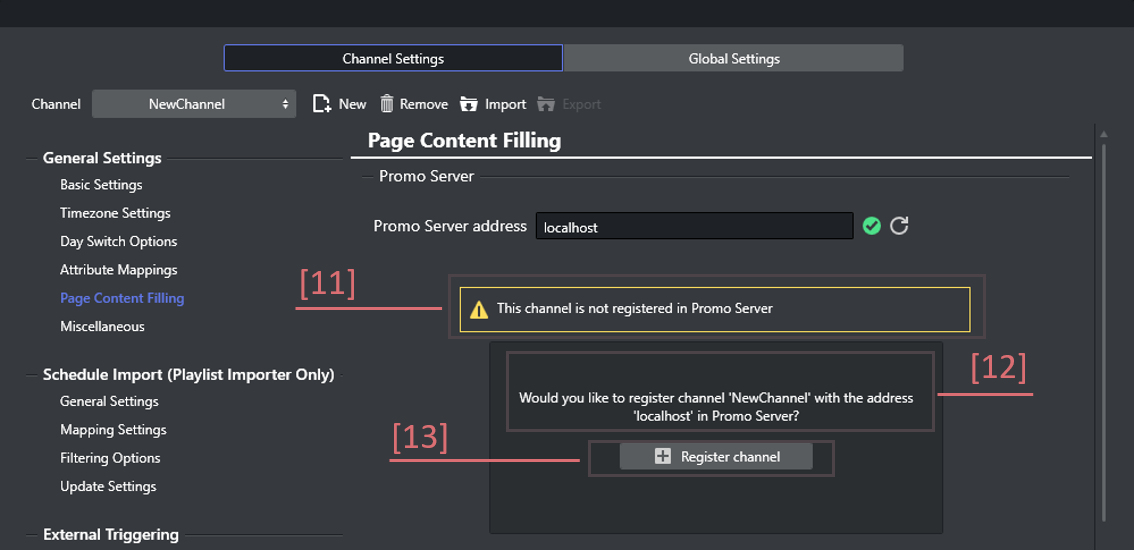The height and width of the screenshot is (552, 1135).
Task: Switch to the Global Settings tab
Action: click(733, 59)
